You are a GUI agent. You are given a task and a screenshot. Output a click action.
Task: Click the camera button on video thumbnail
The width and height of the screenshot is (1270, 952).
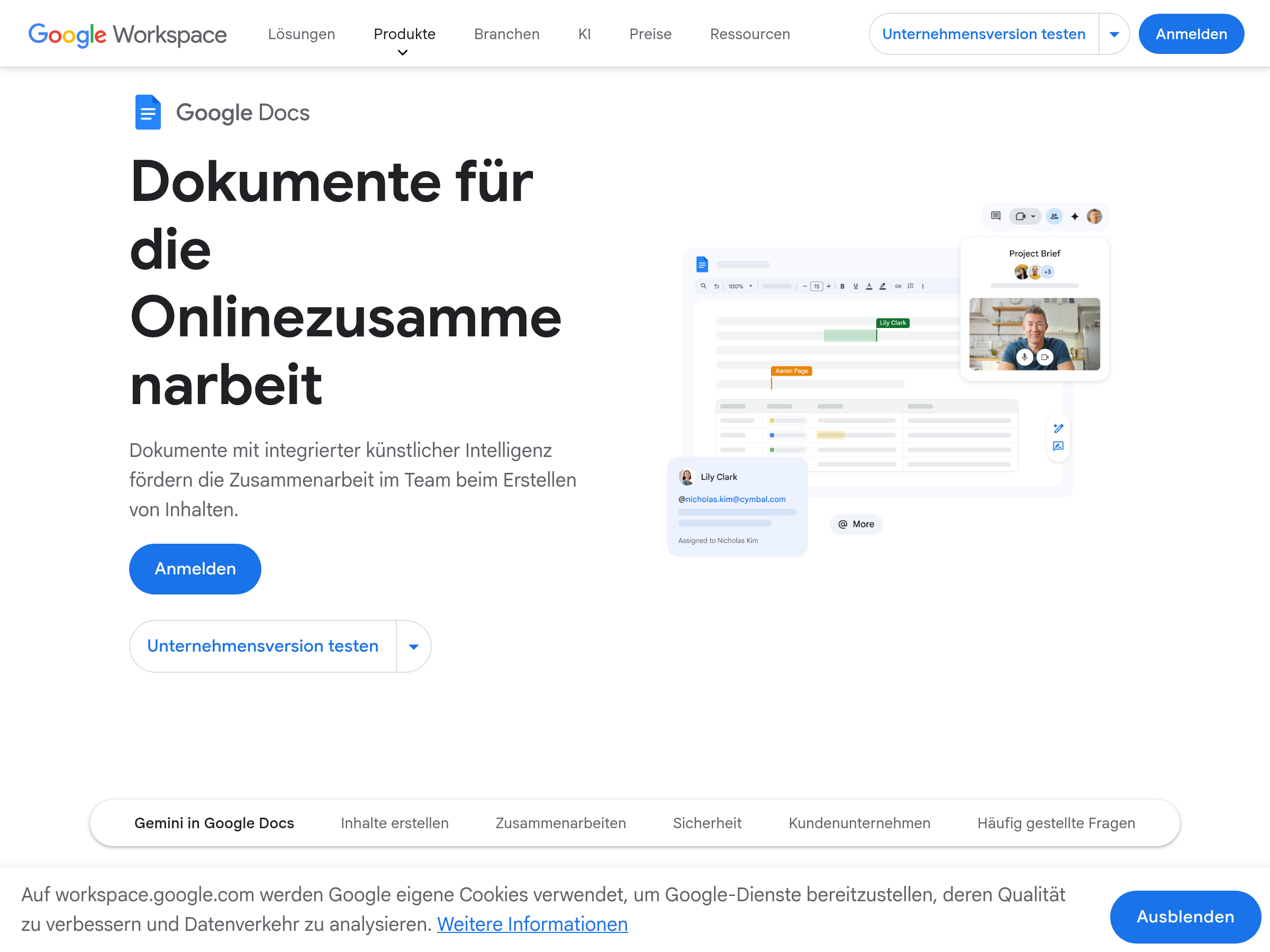point(1045,357)
